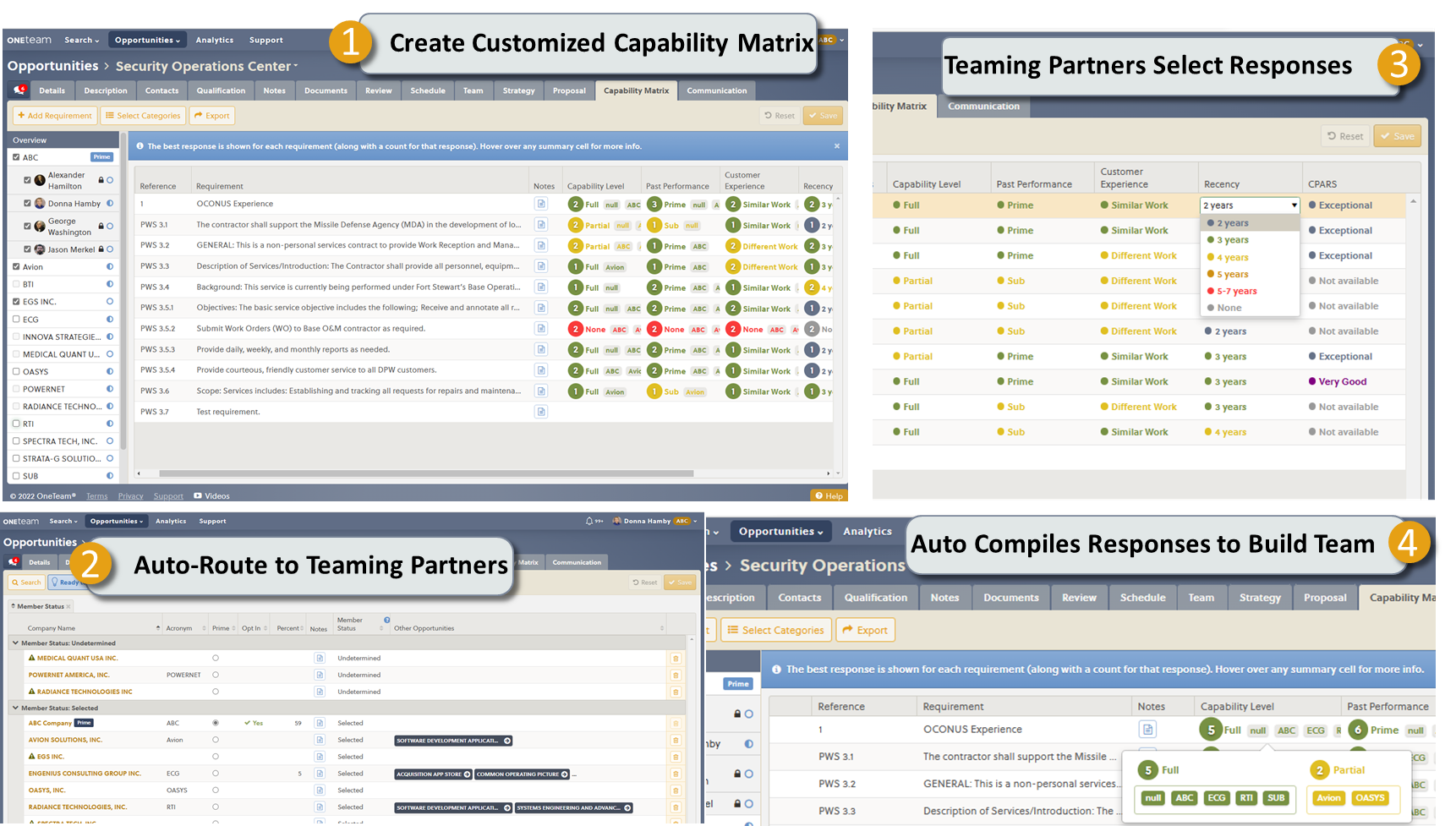Screen dimensions: 1456x826
Task: Switch to the Communication tab
Action: pos(716,90)
